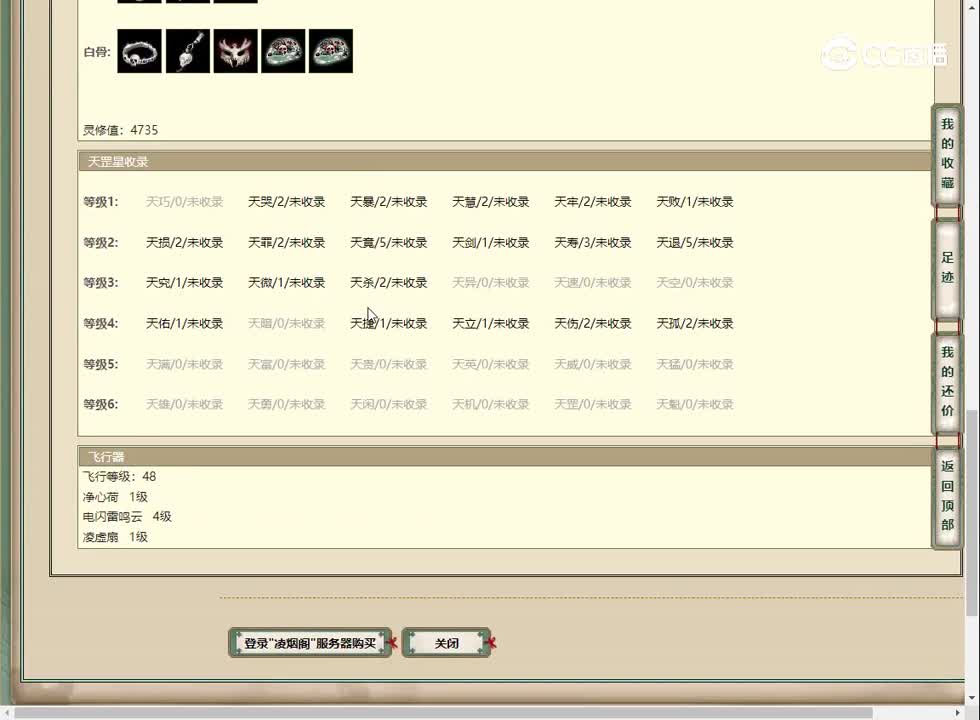Select 天佑/1/未收录 entry
980x720 pixels.
[x=184, y=323]
